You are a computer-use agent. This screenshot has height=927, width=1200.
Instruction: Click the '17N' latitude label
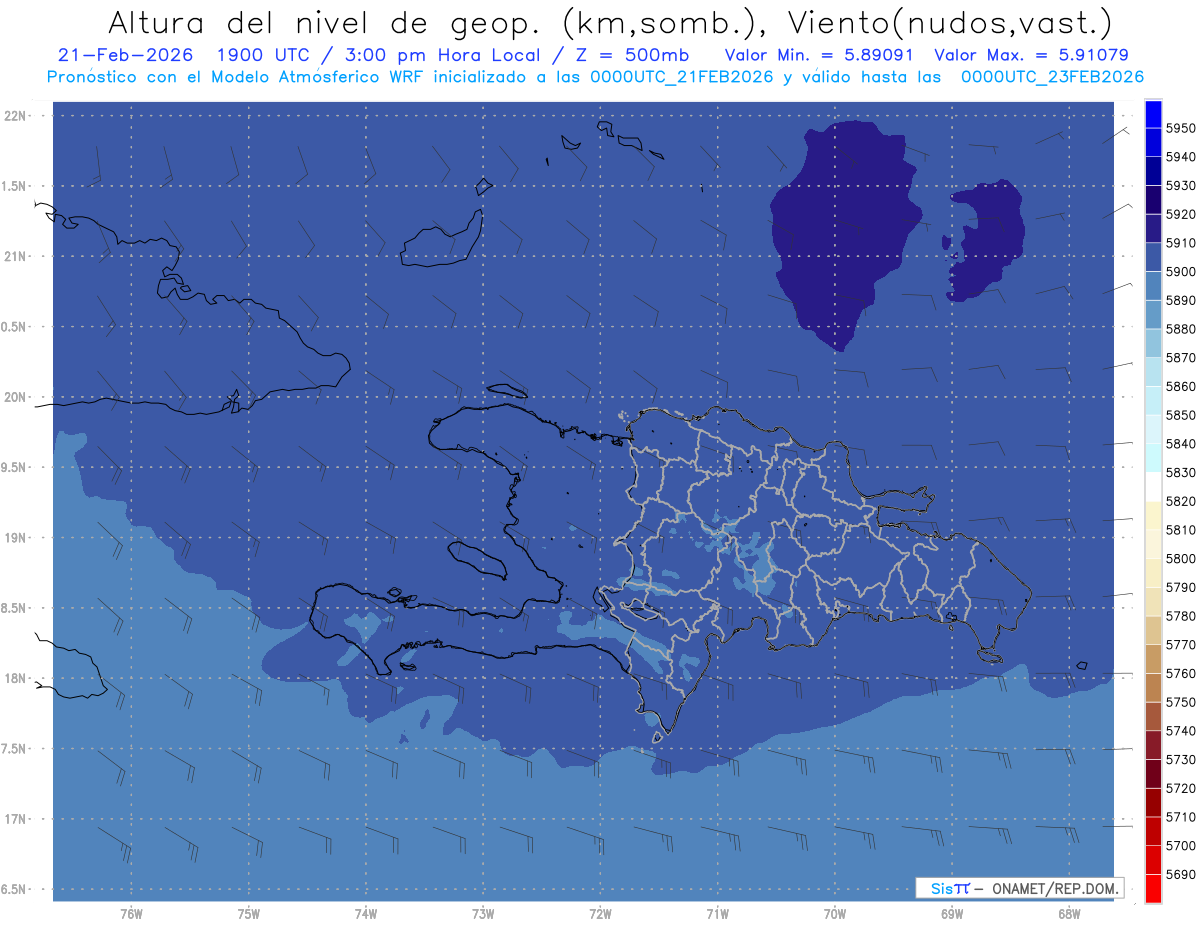[17, 819]
